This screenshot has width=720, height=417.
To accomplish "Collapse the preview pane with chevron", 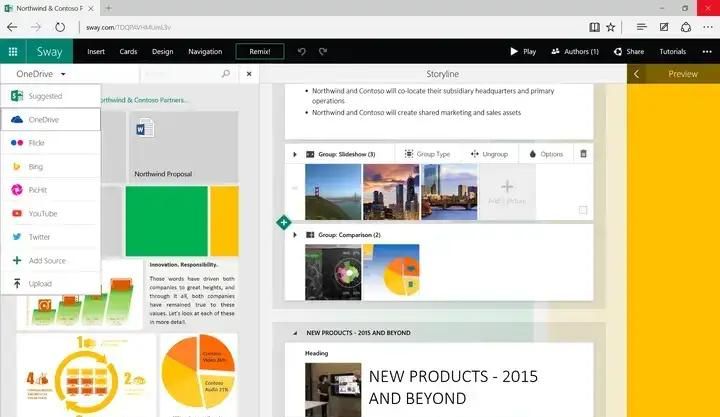I will click(636, 74).
